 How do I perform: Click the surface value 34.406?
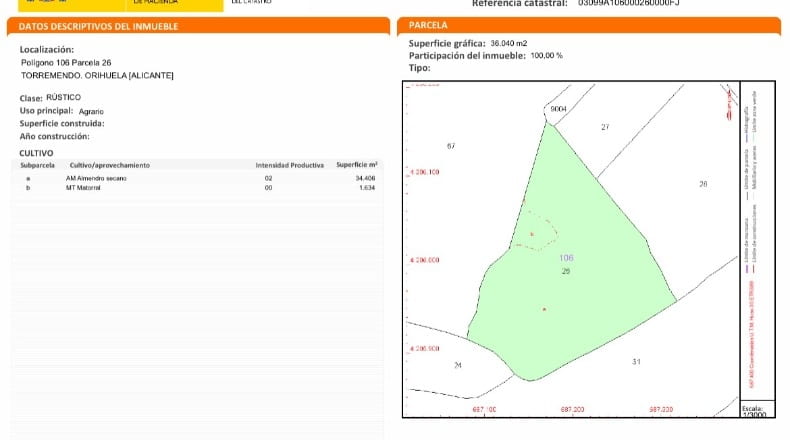click(x=365, y=178)
